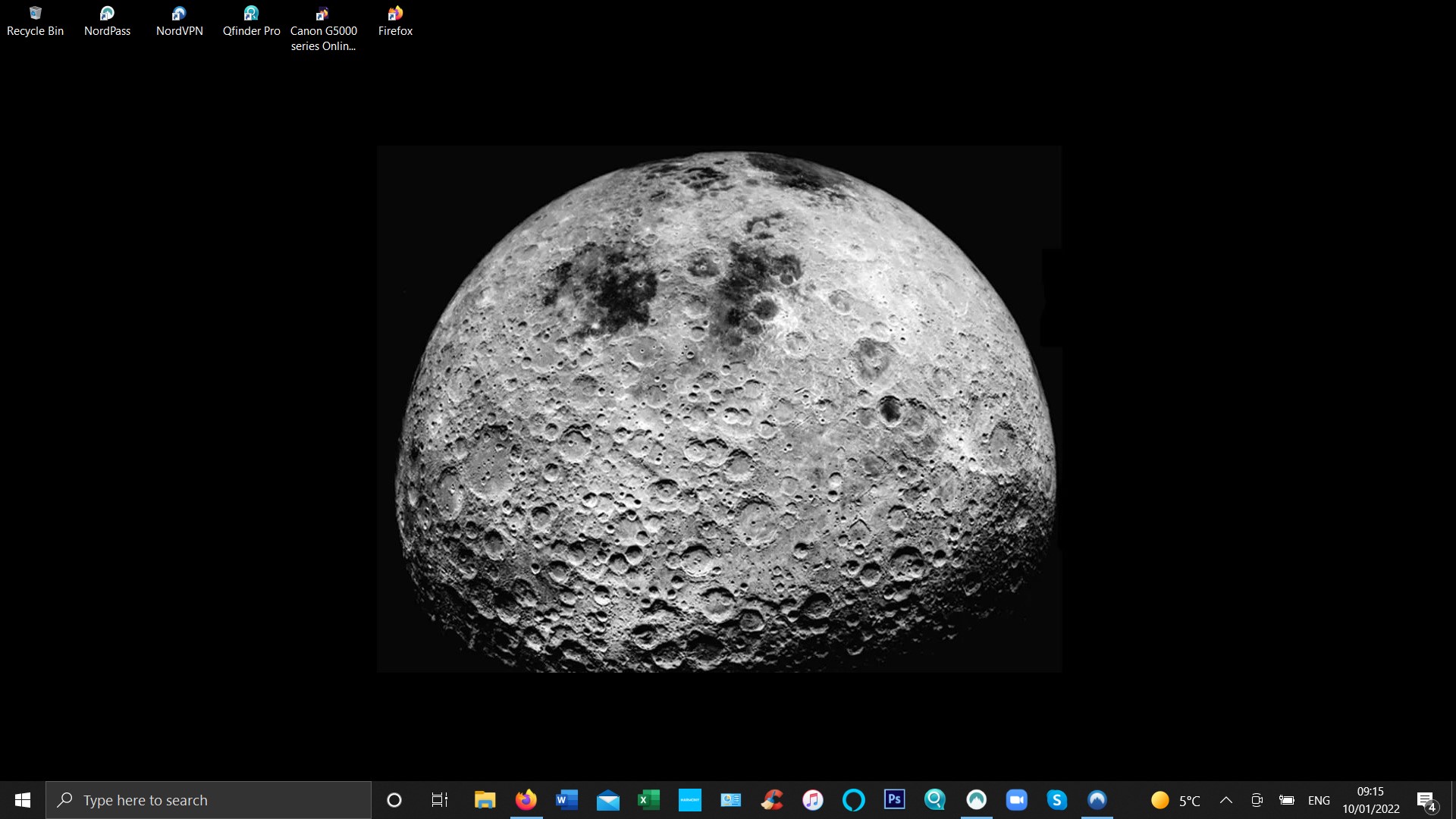Click the Type here to search box

[x=209, y=800]
